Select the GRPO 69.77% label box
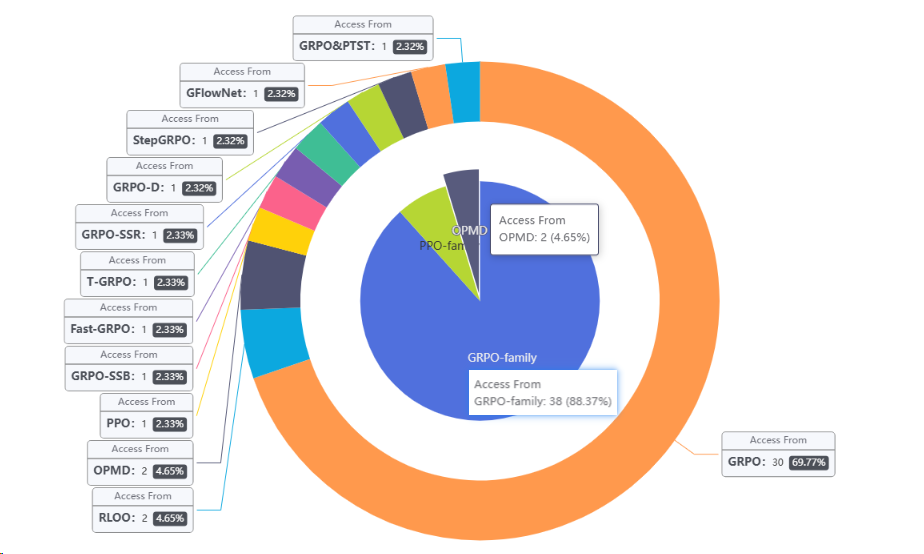Image resolution: width=924 pixels, height=554 pixels. click(778, 452)
